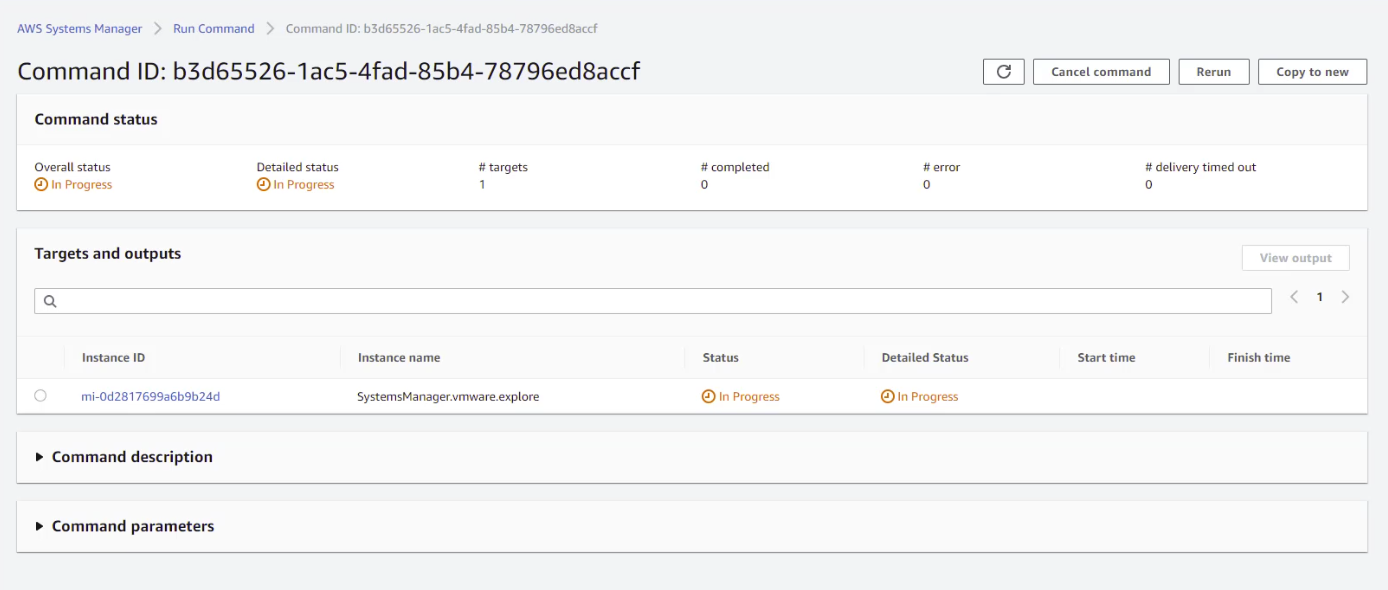Viewport: 1388px width, 590px height.
Task: Click inside the targets search field
Action: 400,300
